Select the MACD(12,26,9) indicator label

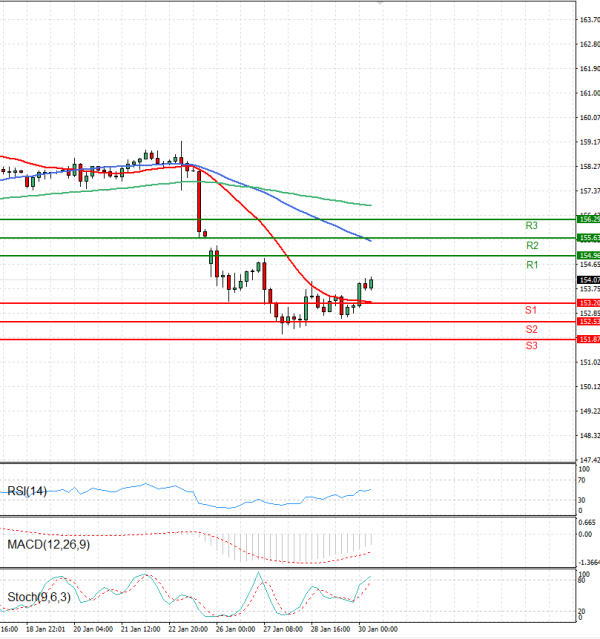click(x=45, y=544)
